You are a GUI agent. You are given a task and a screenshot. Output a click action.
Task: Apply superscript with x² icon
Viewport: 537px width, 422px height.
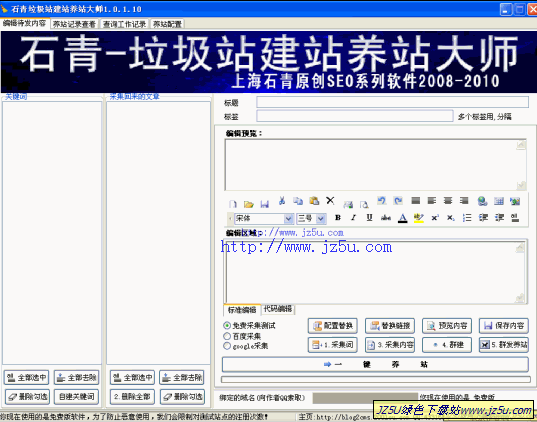click(x=435, y=218)
